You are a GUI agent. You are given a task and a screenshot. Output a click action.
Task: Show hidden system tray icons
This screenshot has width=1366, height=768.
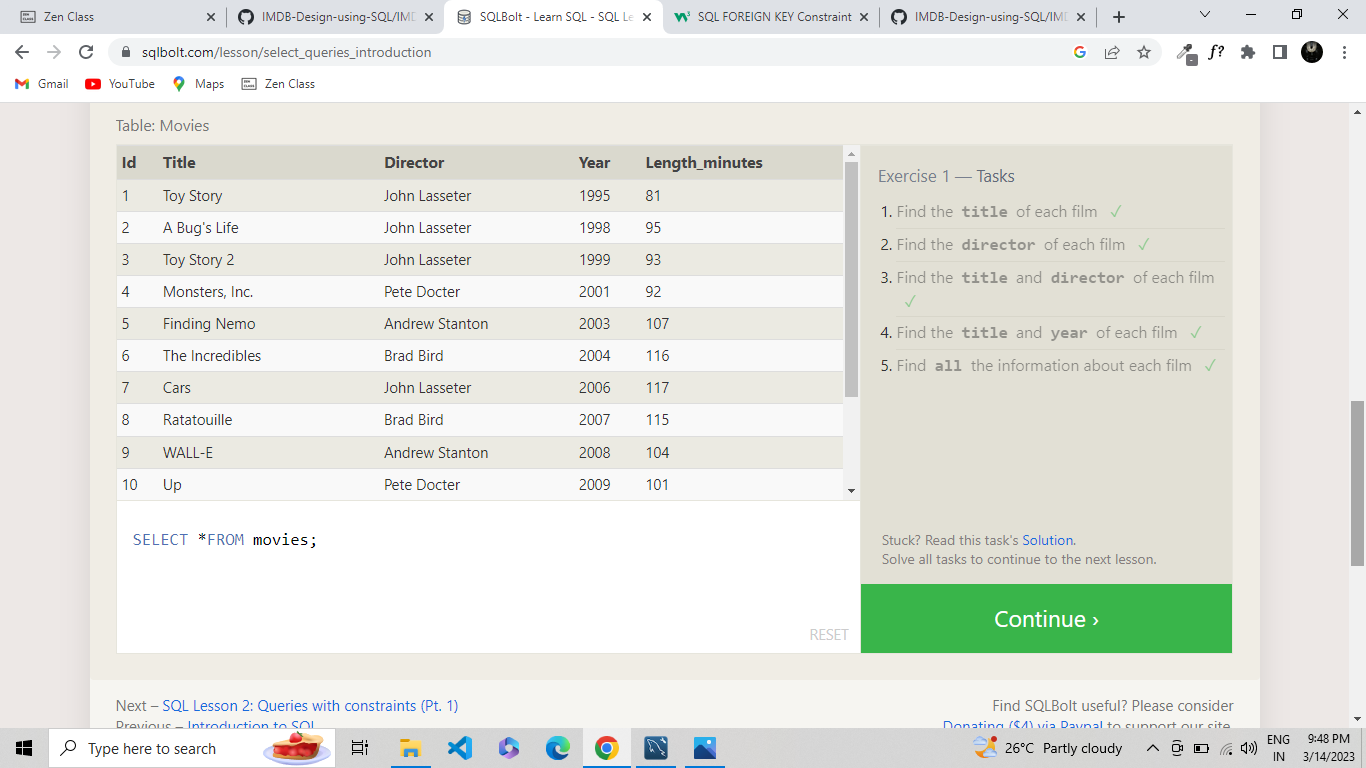tap(1152, 748)
